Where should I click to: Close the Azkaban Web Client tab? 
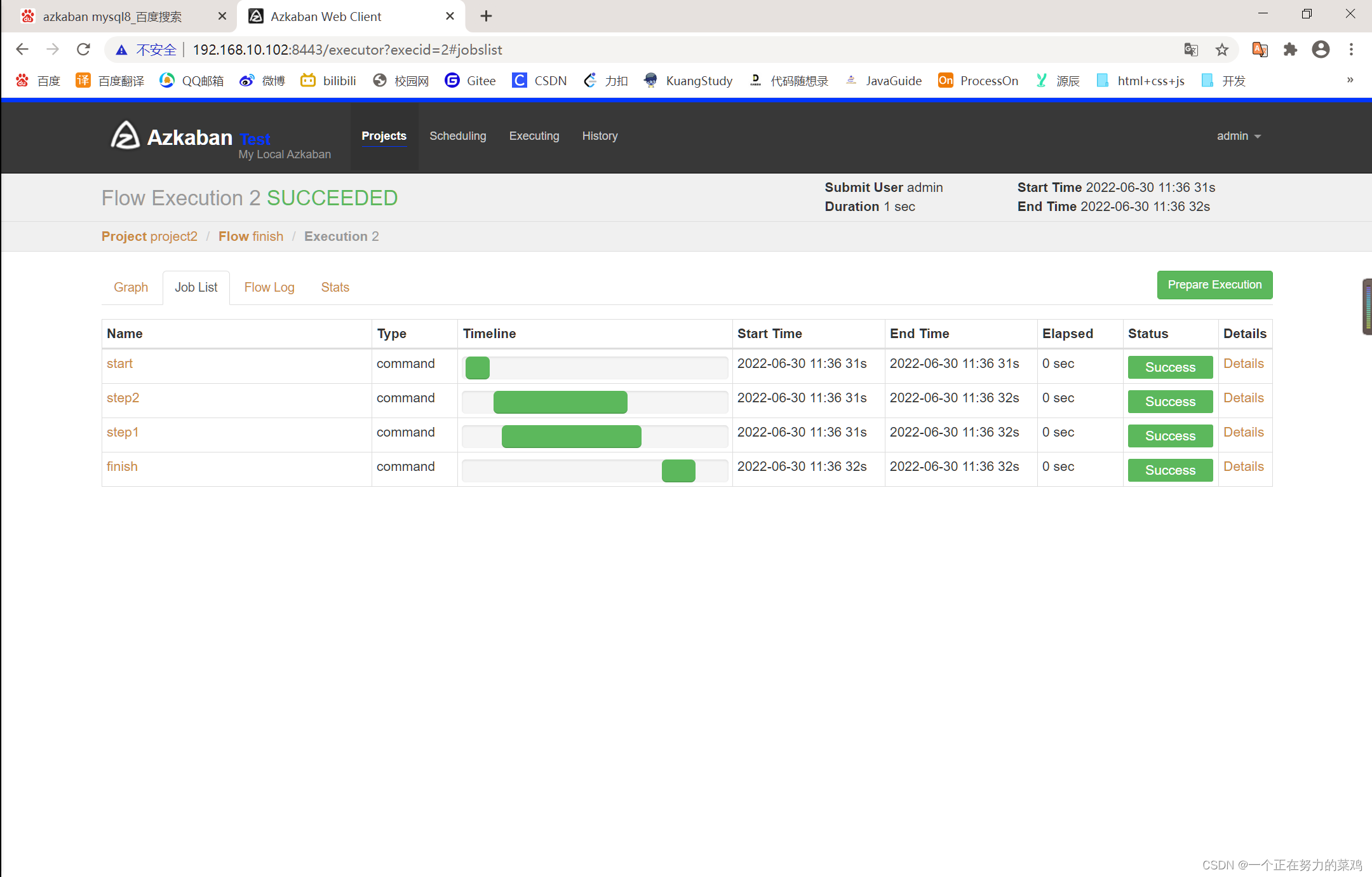(450, 17)
